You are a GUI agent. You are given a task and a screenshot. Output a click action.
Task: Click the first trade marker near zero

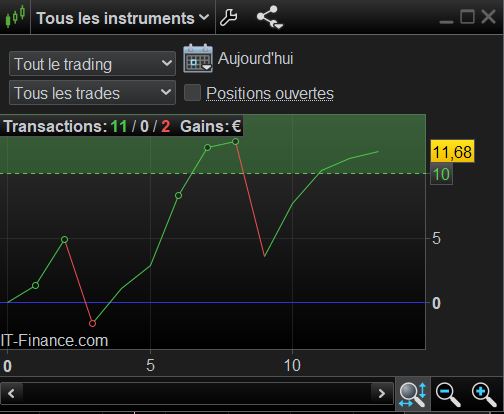pos(36,286)
